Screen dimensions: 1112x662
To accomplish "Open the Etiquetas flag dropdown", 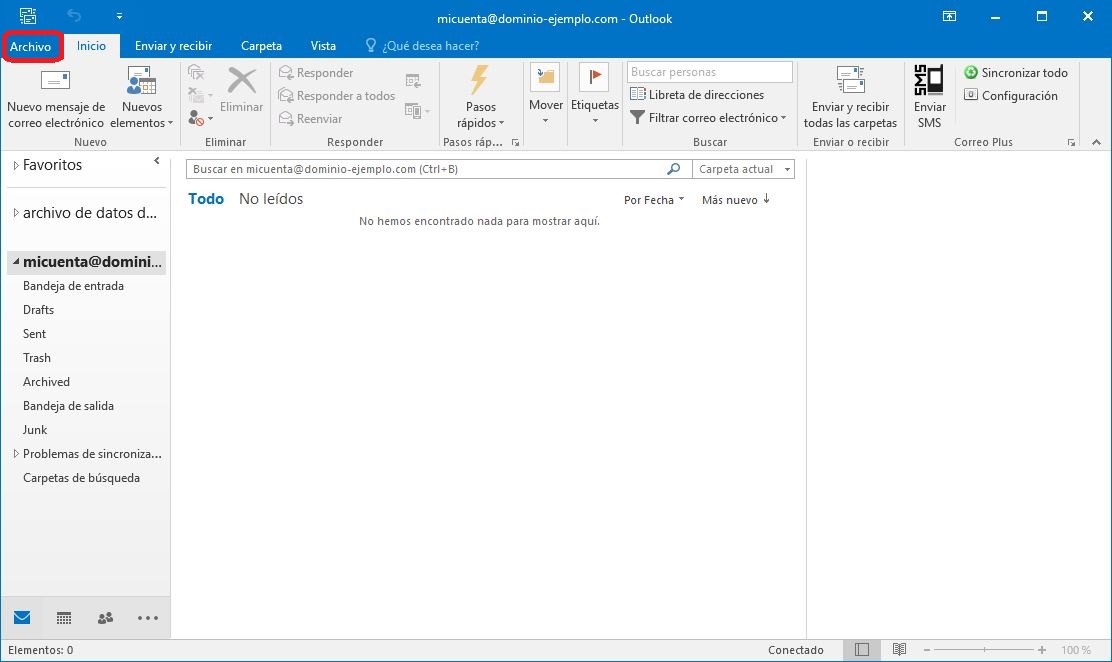I will (594, 94).
